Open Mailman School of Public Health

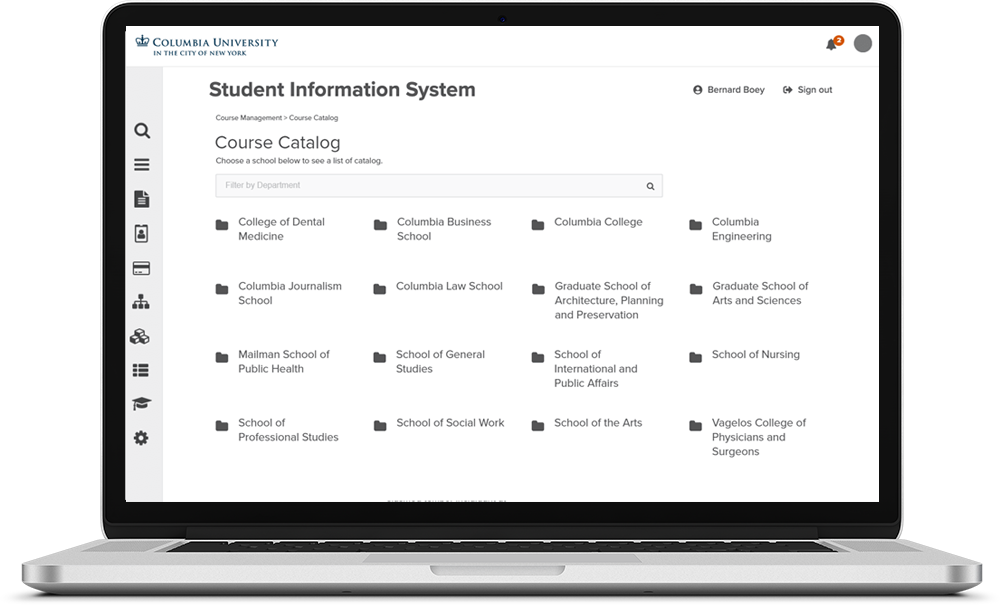point(284,361)
